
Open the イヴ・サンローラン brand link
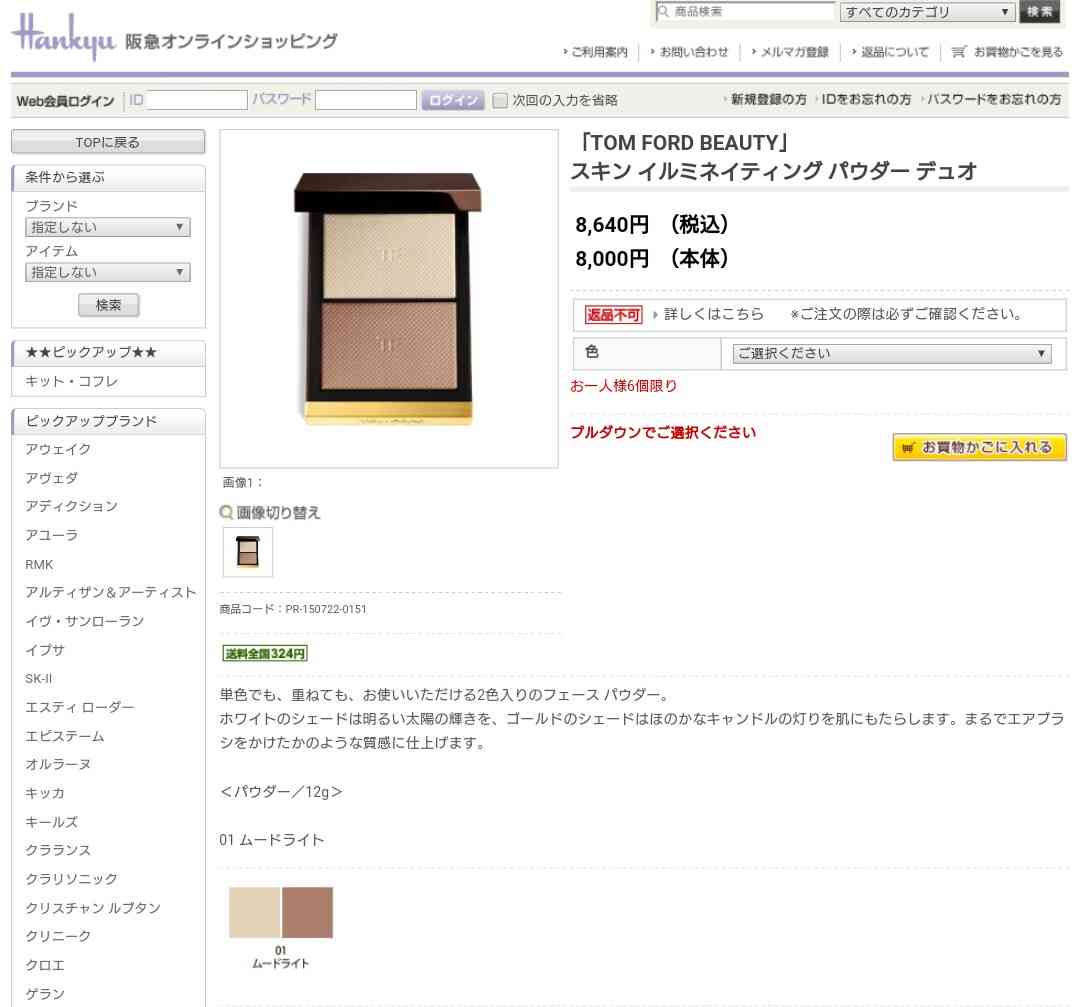[x=85, y=621]
